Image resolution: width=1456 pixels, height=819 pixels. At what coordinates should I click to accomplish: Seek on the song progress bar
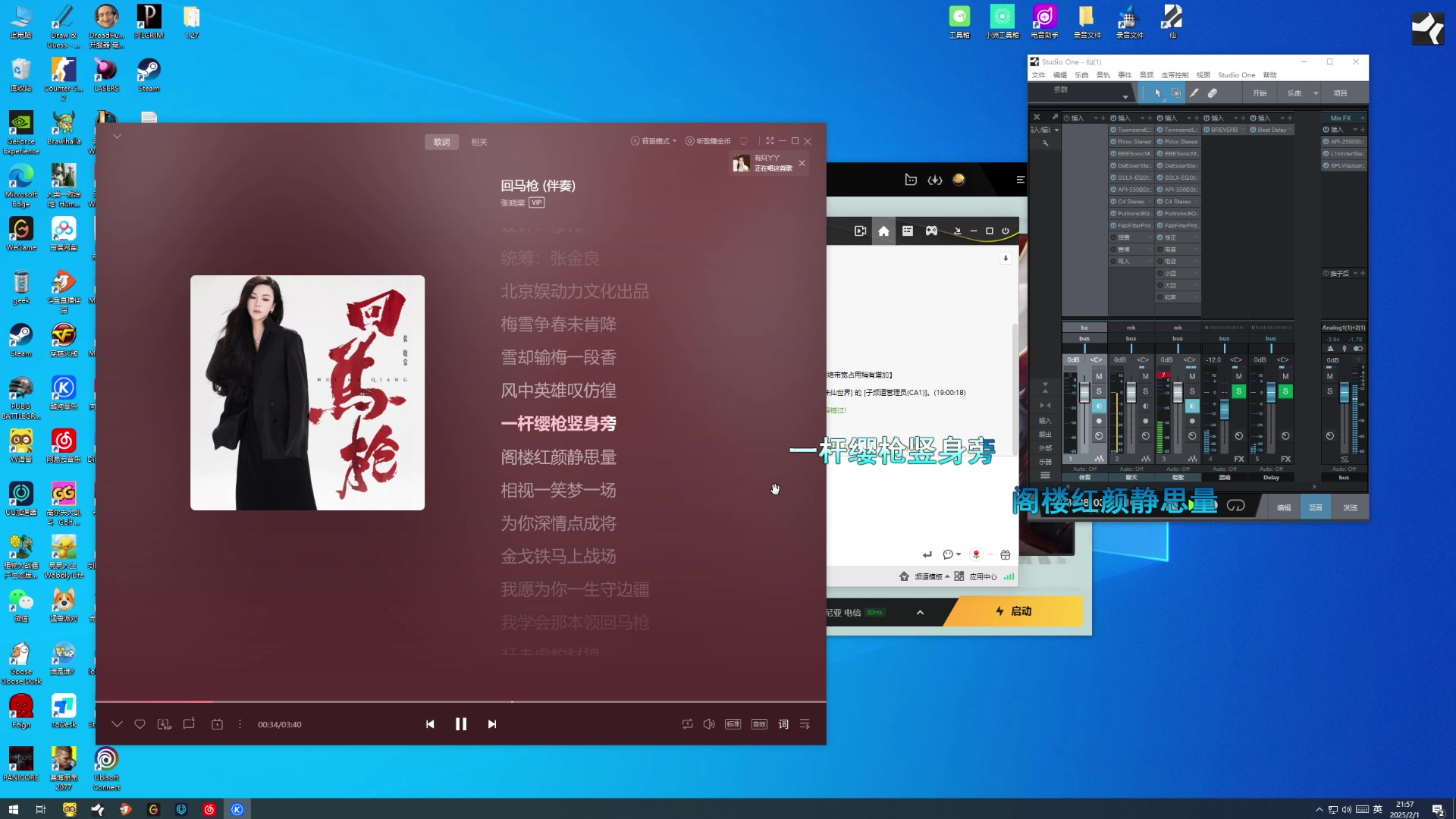click(x=460, y=701)
